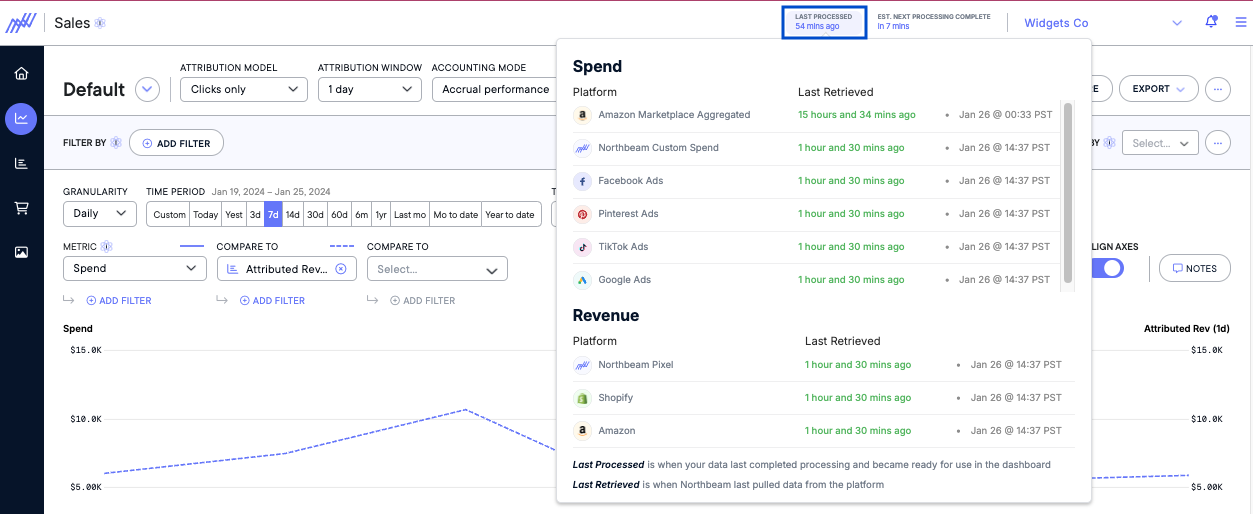Clear the Attributed Rev comparison with X

point(340,269)
